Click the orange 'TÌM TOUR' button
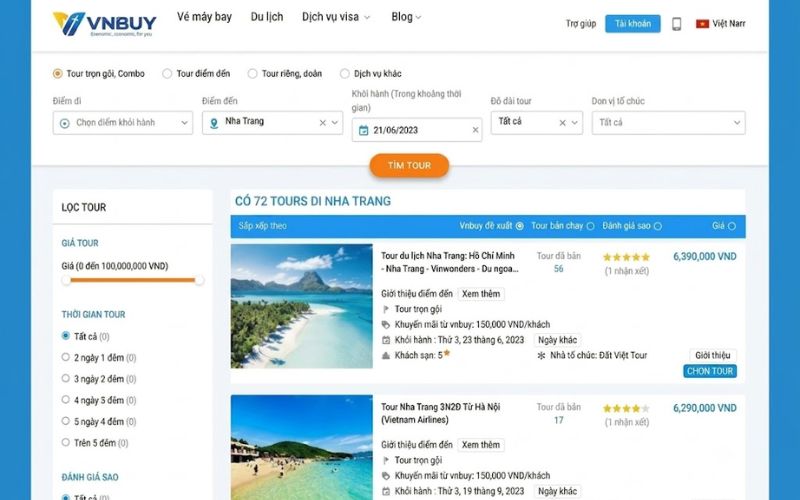The image size is (800, 500). pos(409,165)
